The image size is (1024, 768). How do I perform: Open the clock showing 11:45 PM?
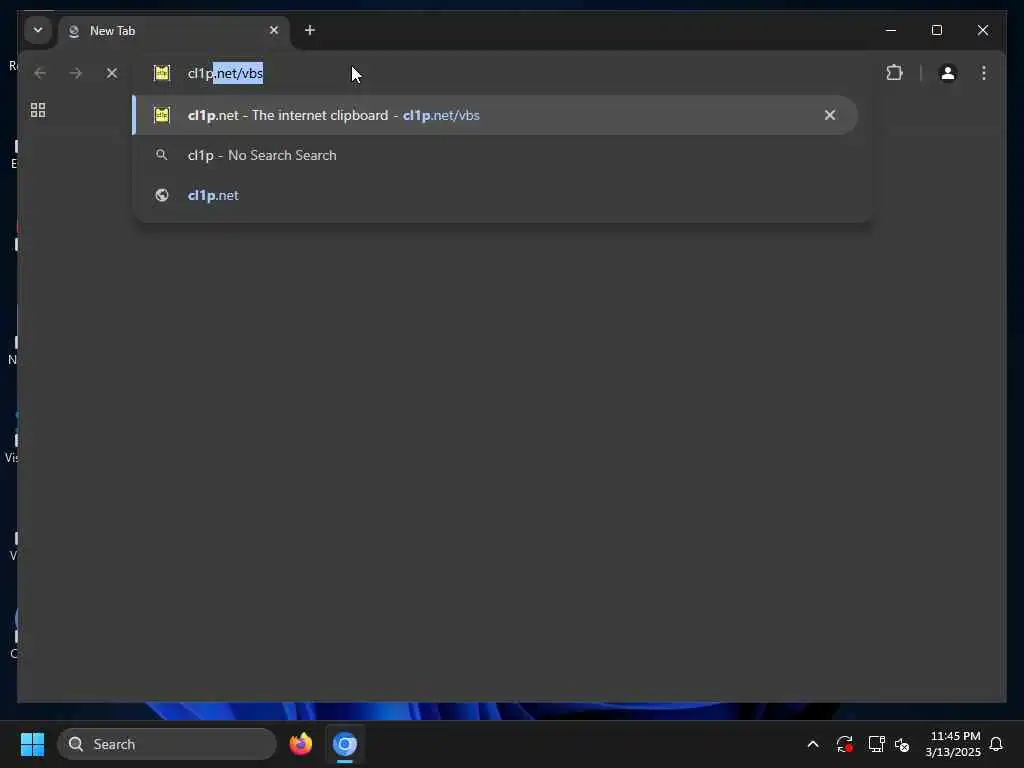tap(953, 744)
